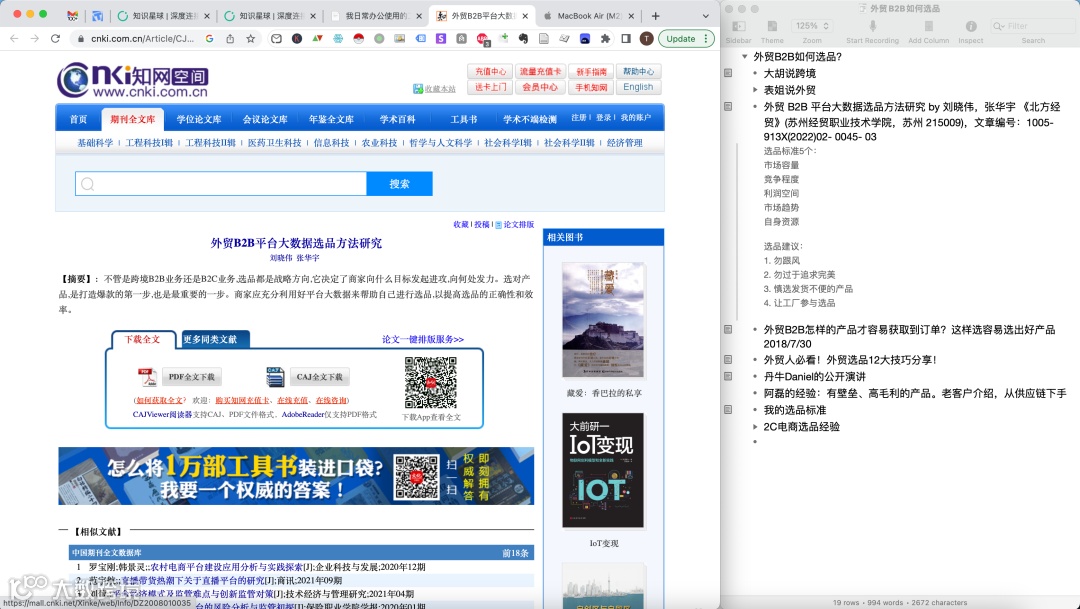Open note icon beside 外贸 B2B 平台大数据 row

click(728, 107)
